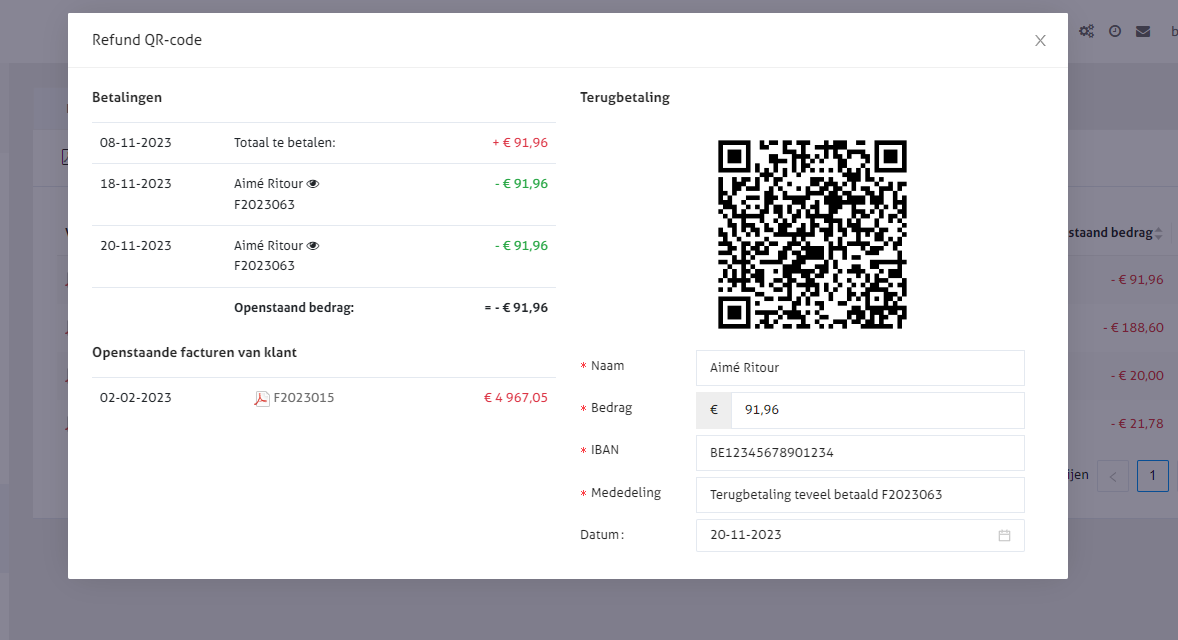Click the euro sign prefix of Bedrag
Screen dimensions: 1178x640
(714, 410)
